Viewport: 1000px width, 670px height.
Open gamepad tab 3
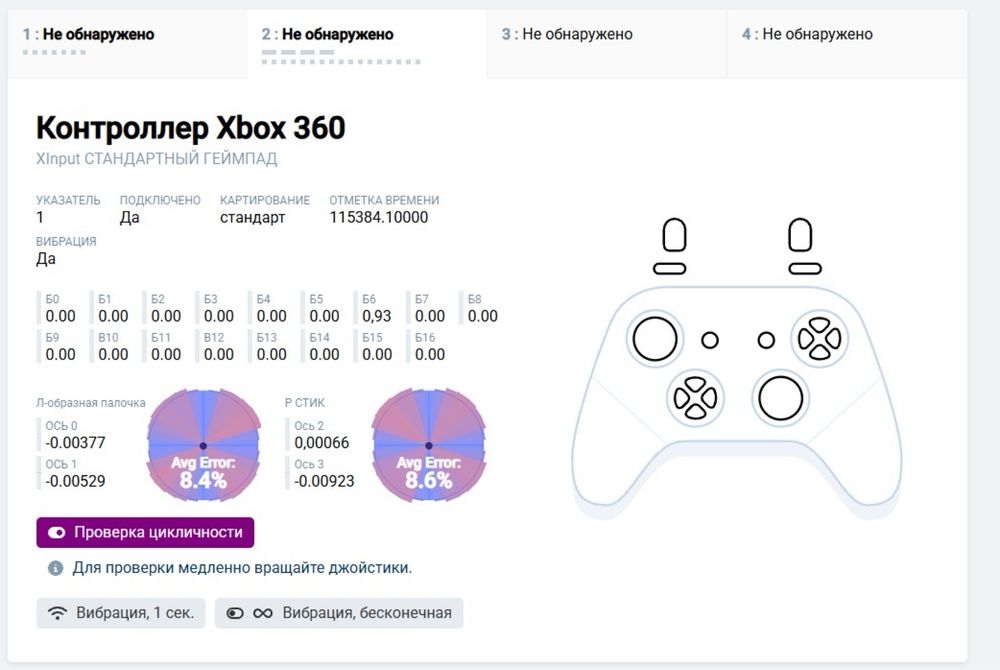[607, 44]
